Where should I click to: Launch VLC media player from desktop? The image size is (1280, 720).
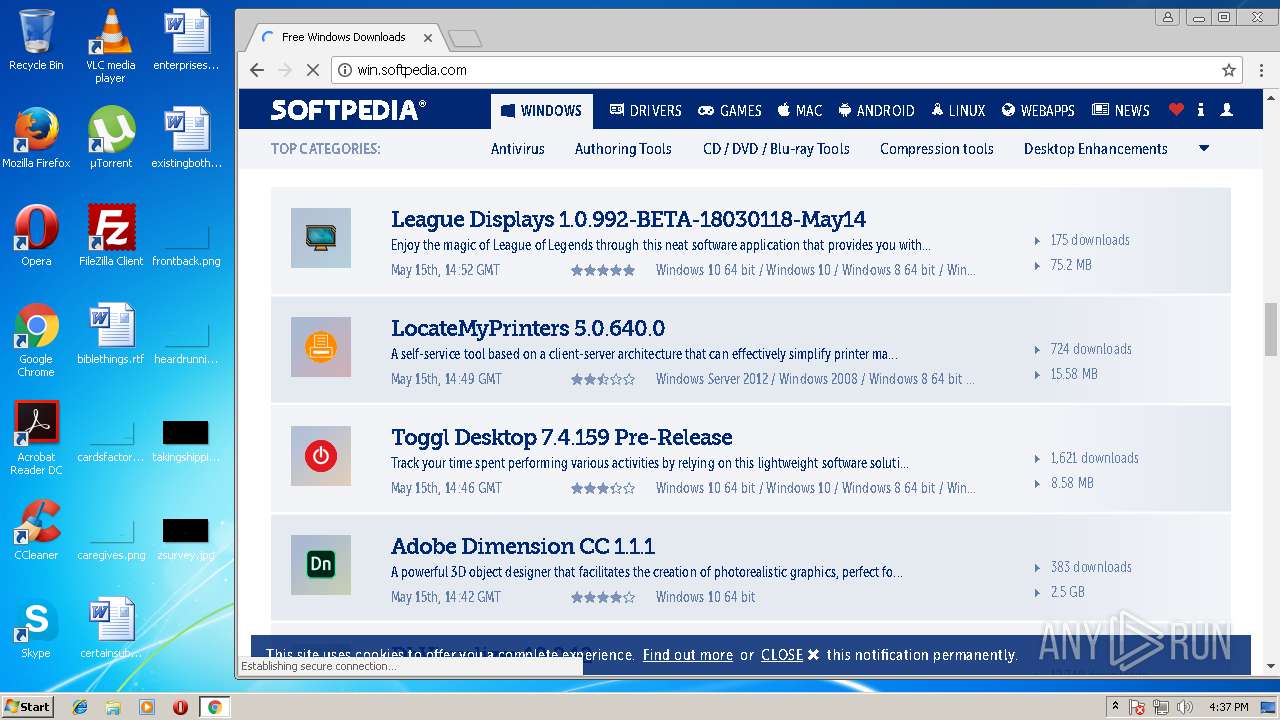coord(110,45)
